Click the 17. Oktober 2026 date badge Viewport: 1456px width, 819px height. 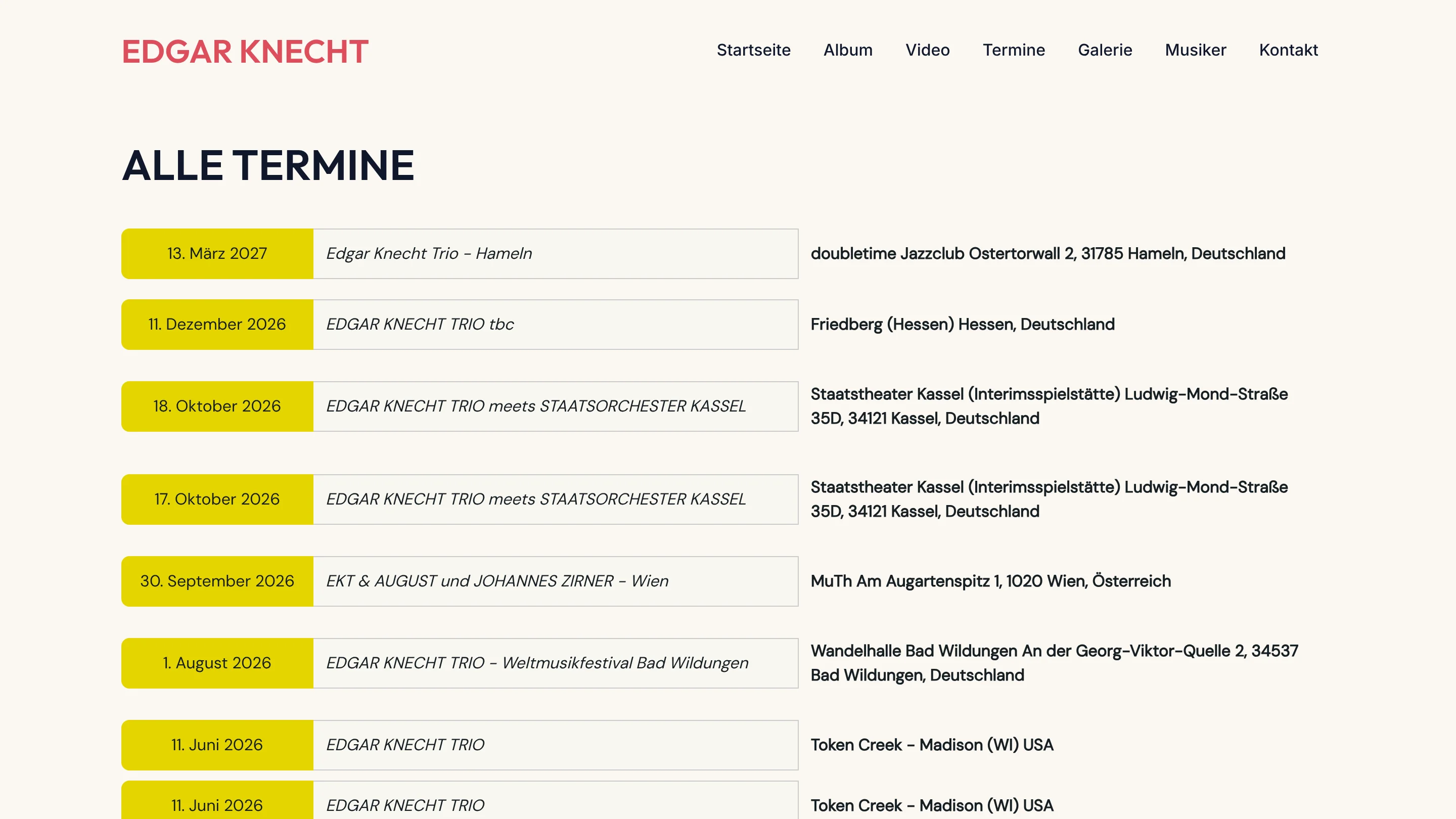coord(217,499)
